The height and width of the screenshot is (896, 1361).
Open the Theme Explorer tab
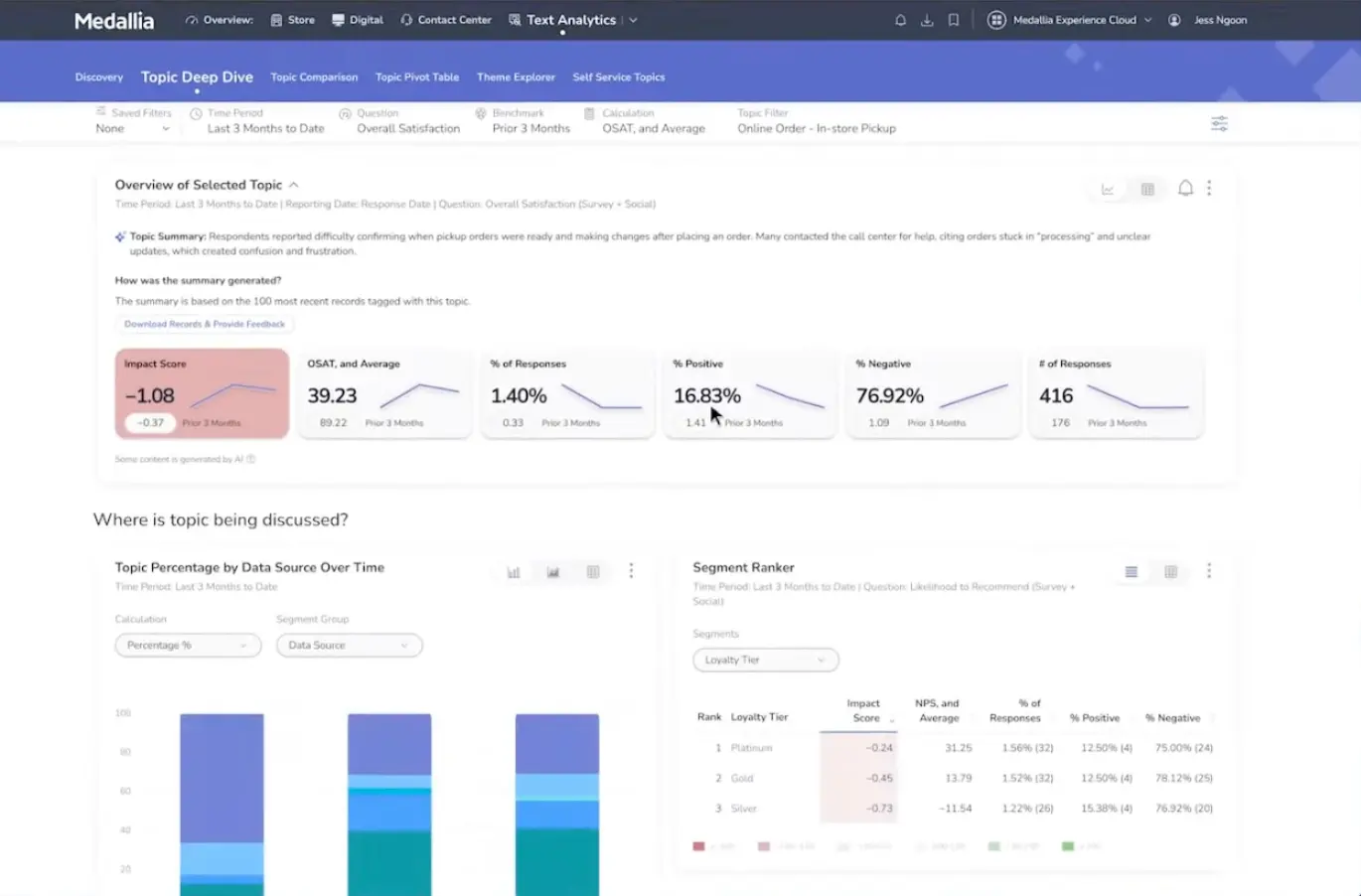pos(516,77)
